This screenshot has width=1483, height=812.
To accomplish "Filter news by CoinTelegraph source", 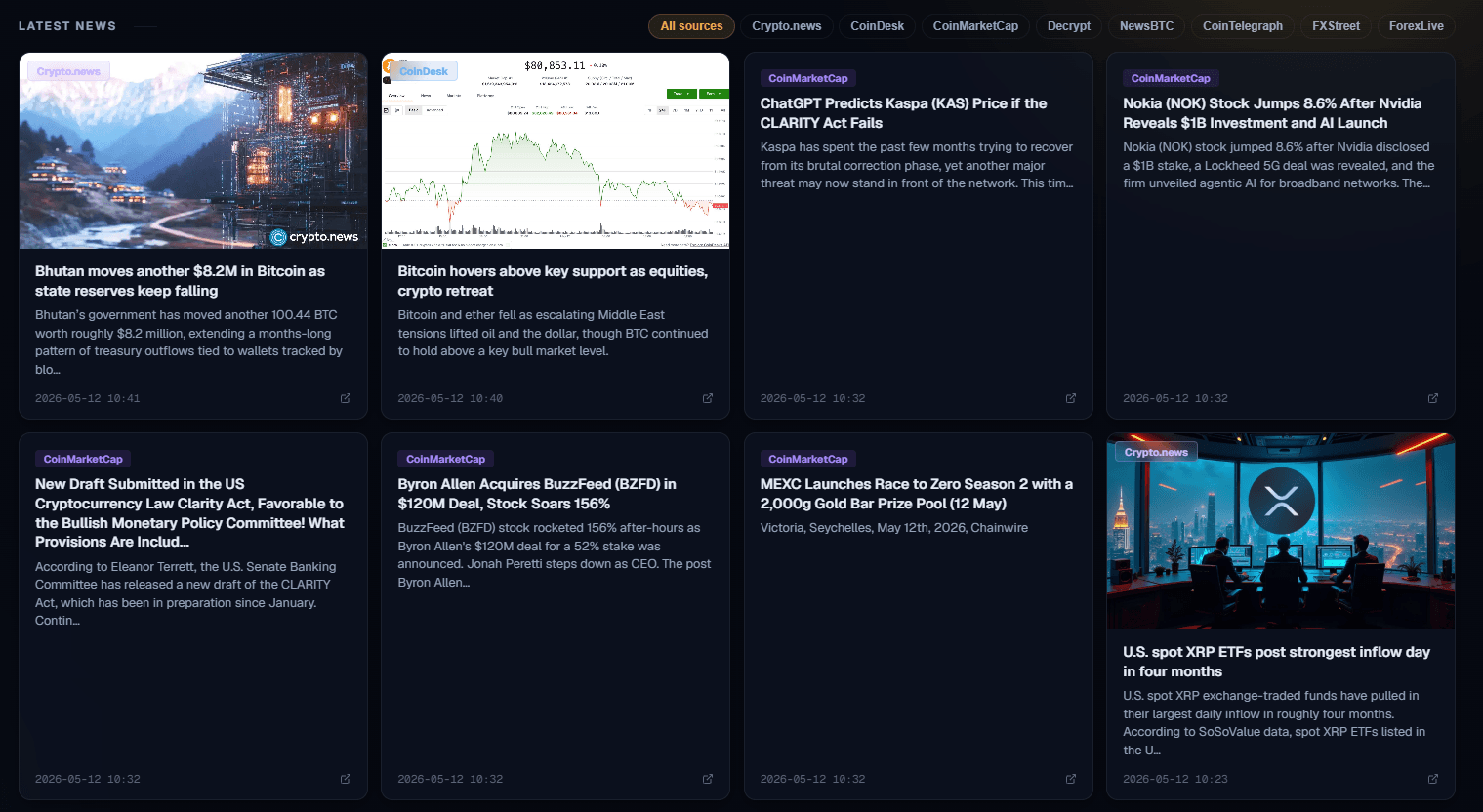I will coord(1243,26).
